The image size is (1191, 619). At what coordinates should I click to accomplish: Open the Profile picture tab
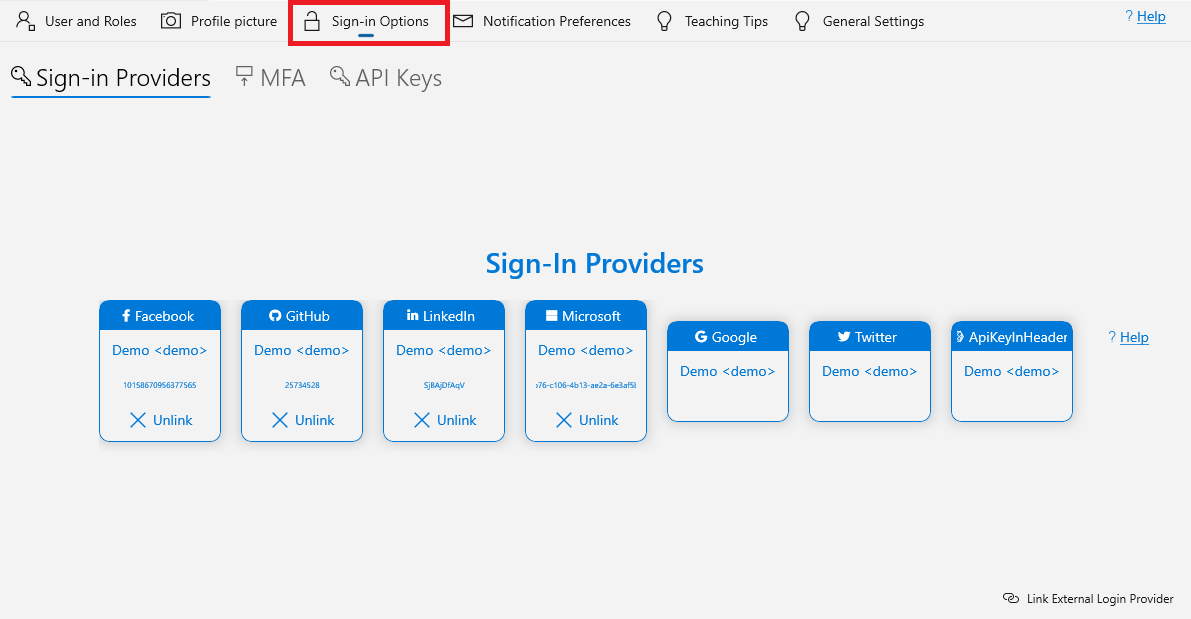[219, 21]
